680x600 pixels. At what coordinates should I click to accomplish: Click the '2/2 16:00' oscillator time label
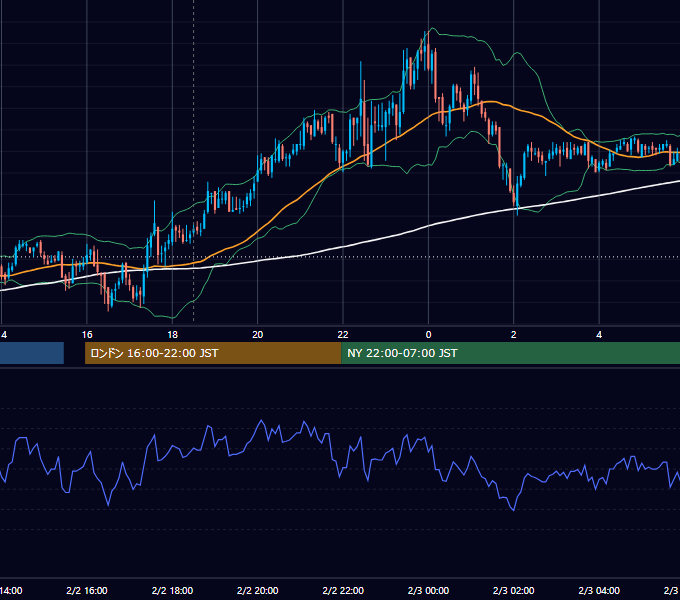point(87,590)
